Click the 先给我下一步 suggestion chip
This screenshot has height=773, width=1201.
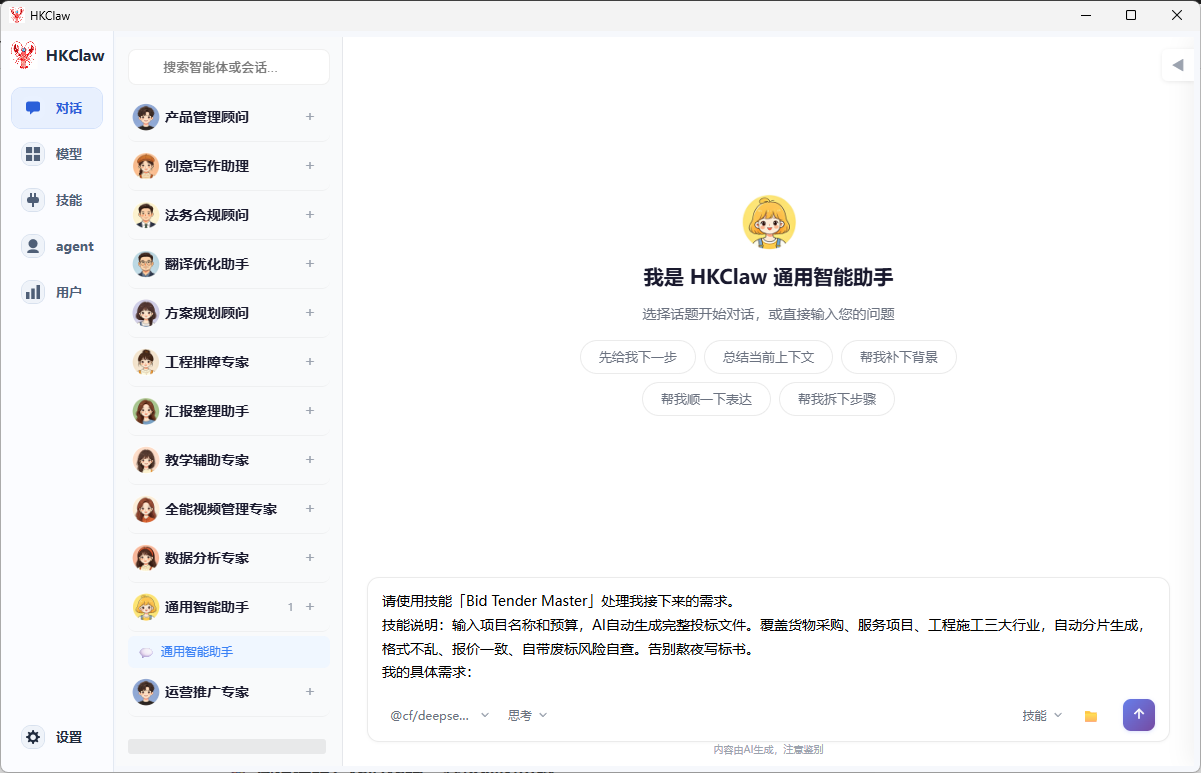click(638, 357)
